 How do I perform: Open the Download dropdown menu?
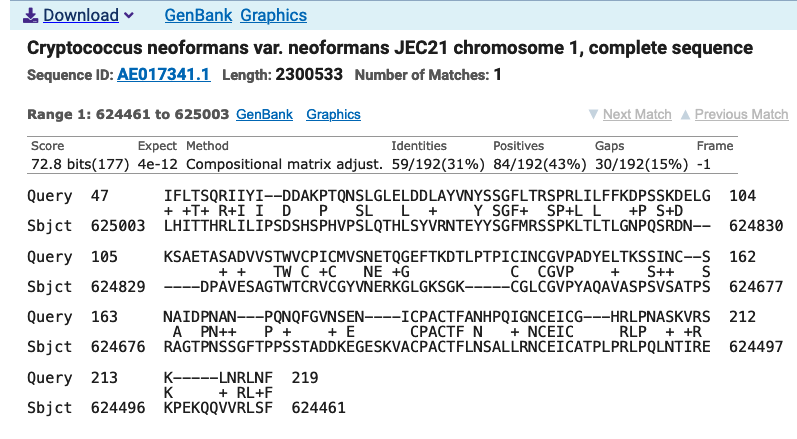pos(81,15)
